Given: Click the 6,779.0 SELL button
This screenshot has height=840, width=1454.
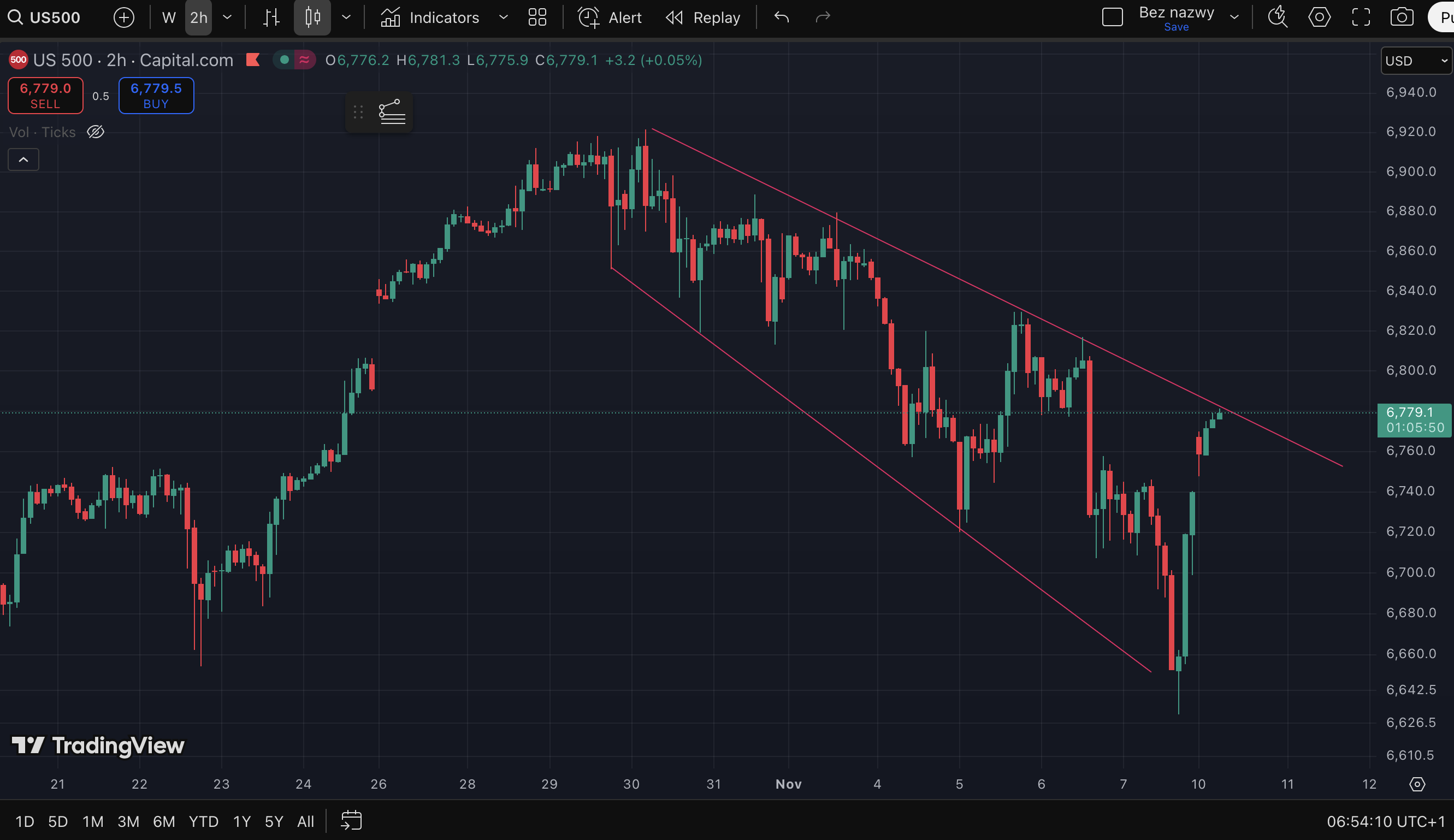Looking at the screenshot, I should (x=45, y=96).
